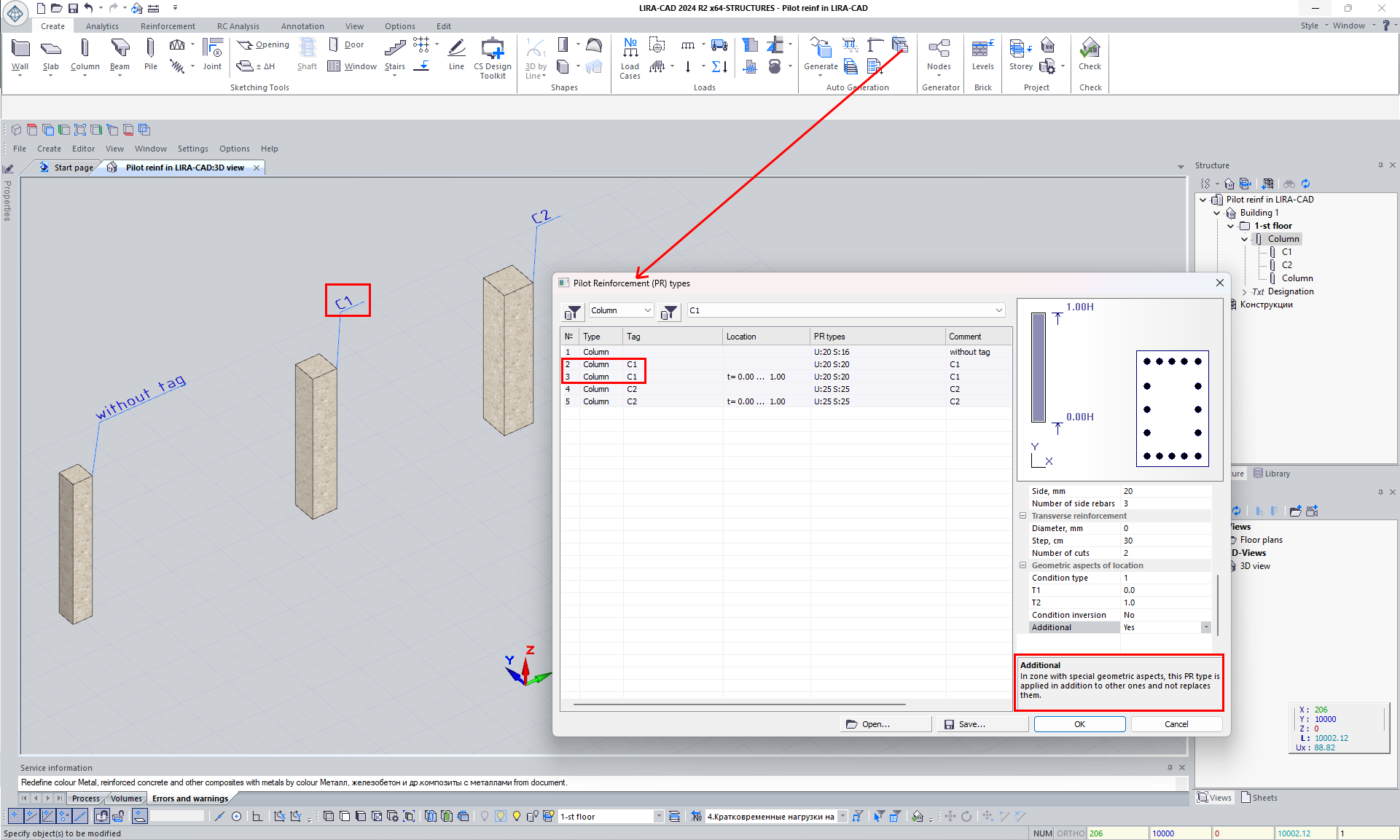Click the OK button
Viewport: 1400px width, 840px height.
click(x=1079, y=724)
